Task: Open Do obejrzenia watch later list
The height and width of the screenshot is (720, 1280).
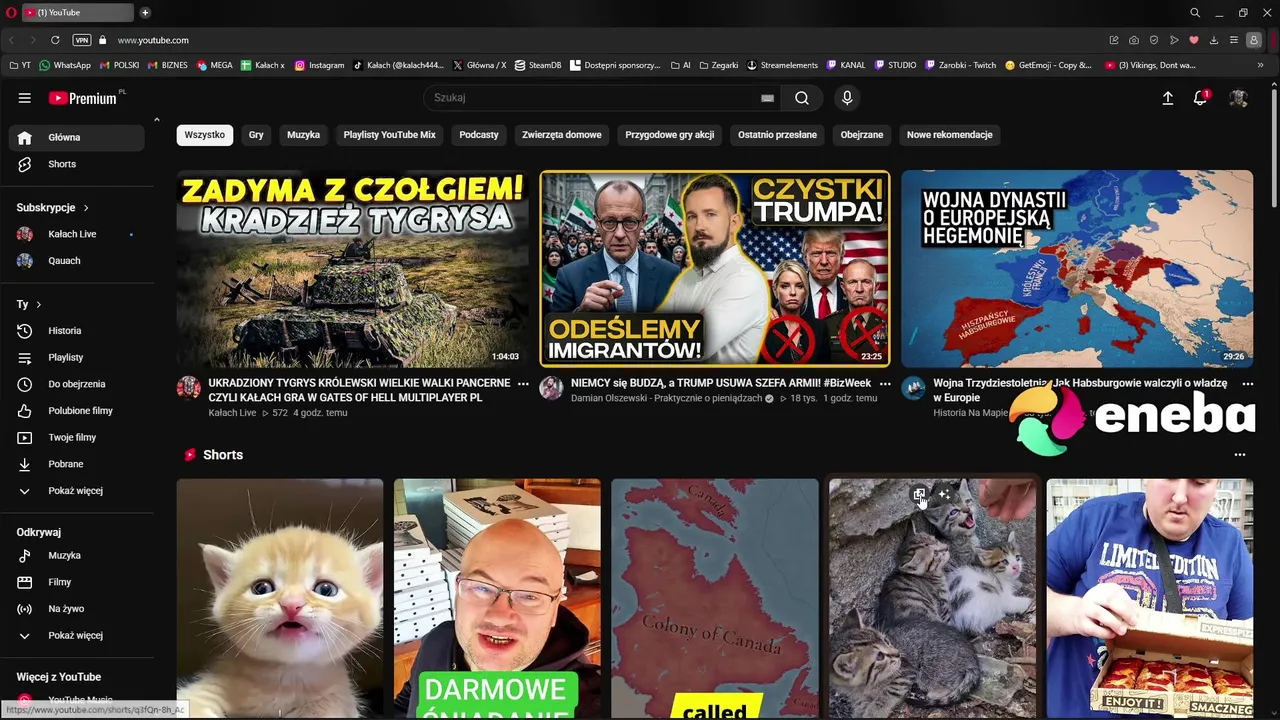Action: tap(76, 384)
